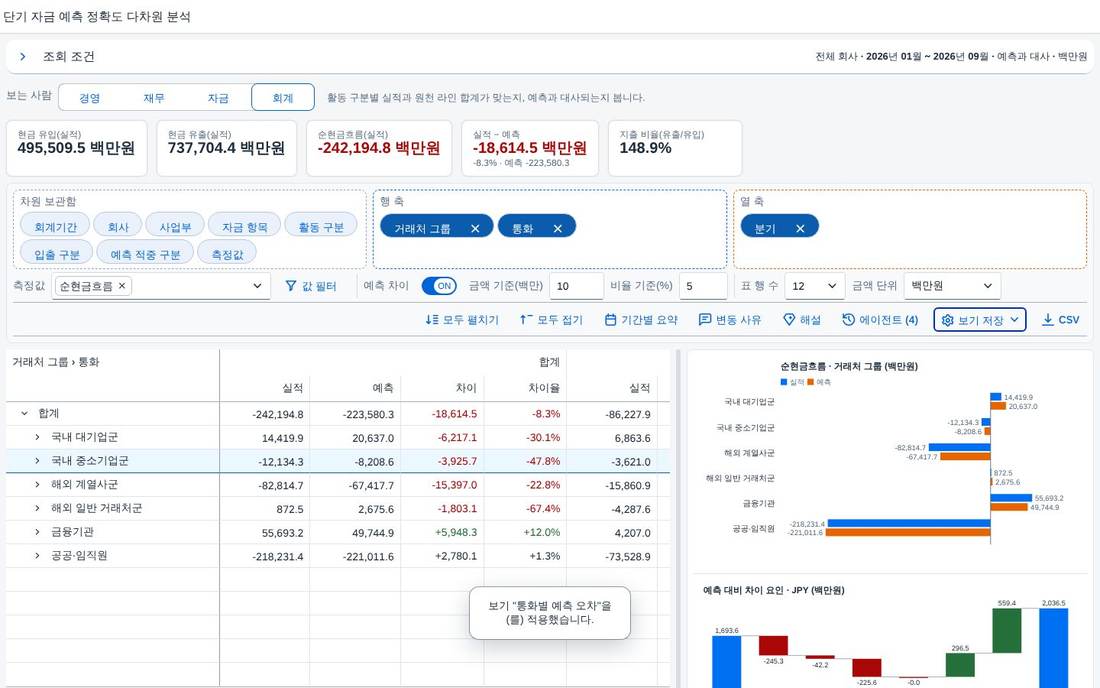Pick the 예측 적중 구분 dimension chip
Viewport: 1100px width, 688px height.
click(x=145, y=254)
